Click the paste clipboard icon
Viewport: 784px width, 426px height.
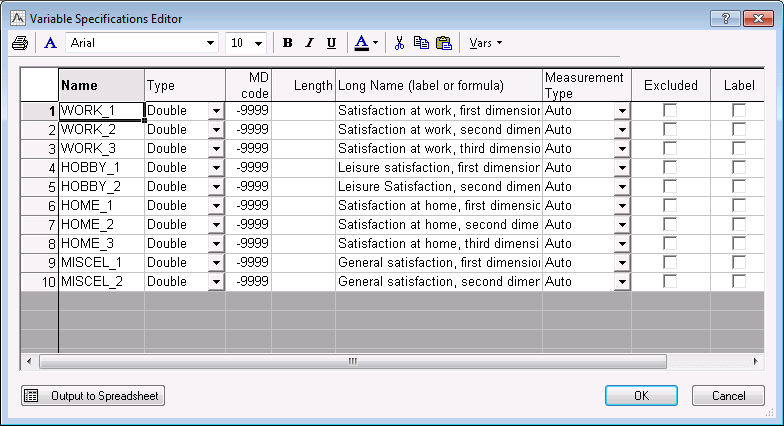coord(443,43)
